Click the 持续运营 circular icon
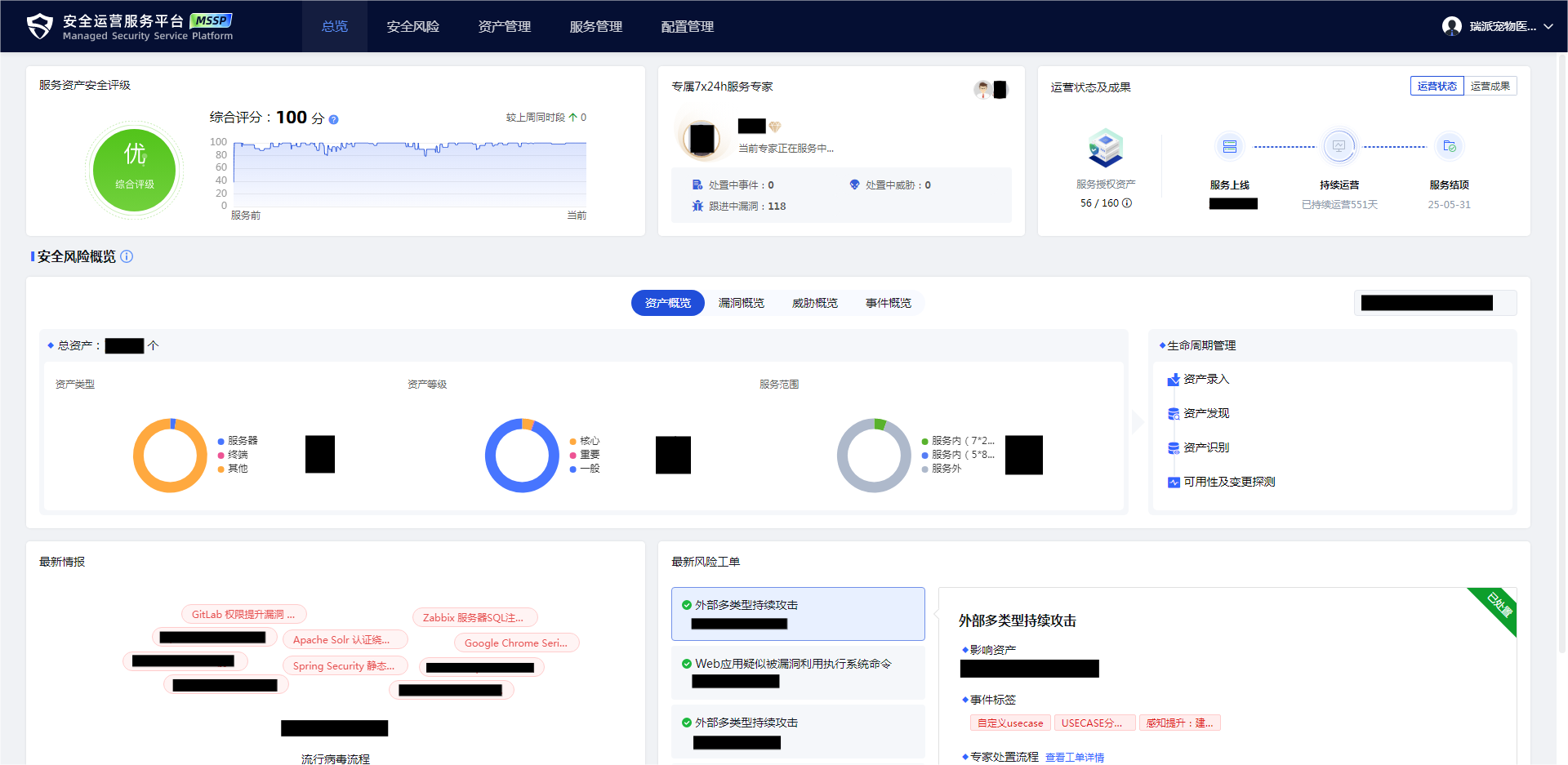Viewport: 1568px width, 765px height. pos(1339,147)
